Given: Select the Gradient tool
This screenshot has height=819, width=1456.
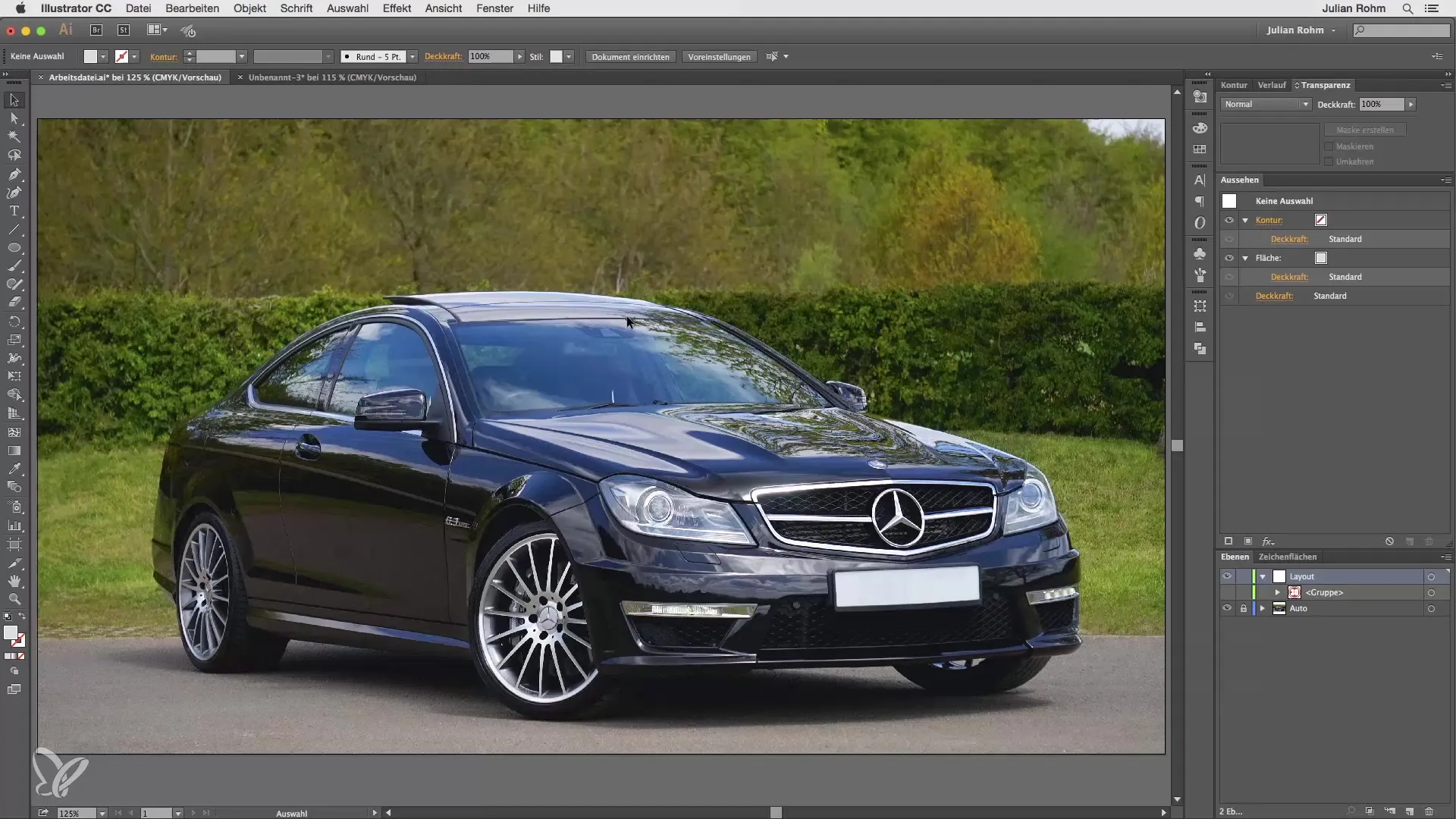Looking at the screenshot, I should [x=14, y=450].
